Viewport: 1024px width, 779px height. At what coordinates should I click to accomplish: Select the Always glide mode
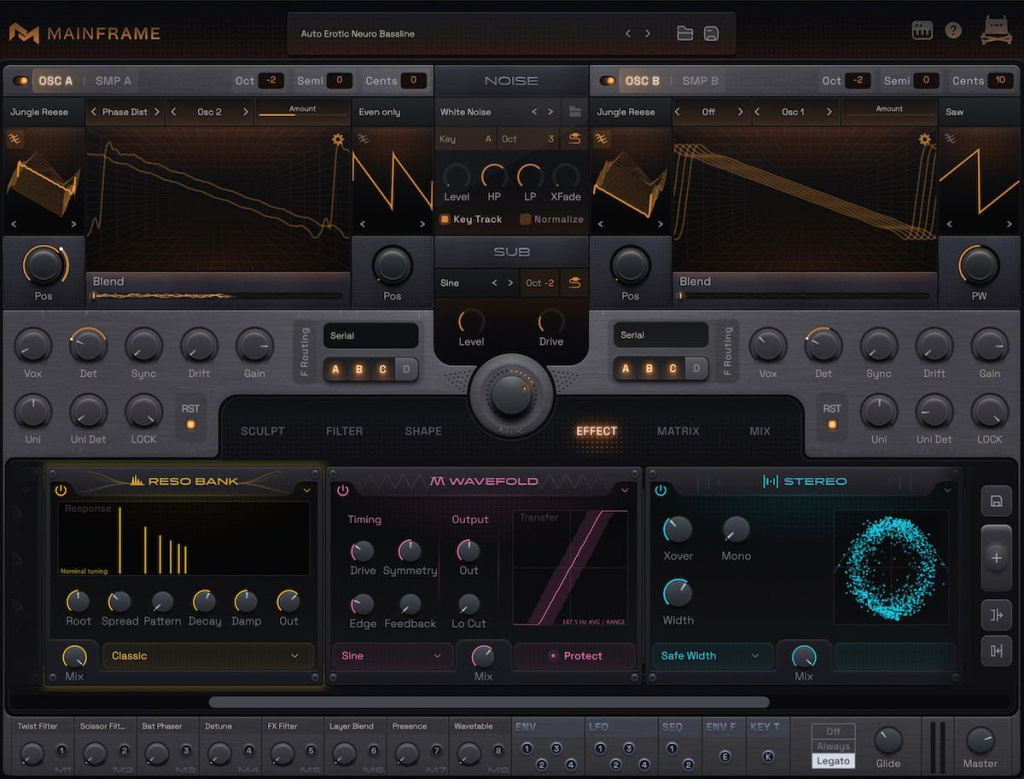tap(833, 746)
